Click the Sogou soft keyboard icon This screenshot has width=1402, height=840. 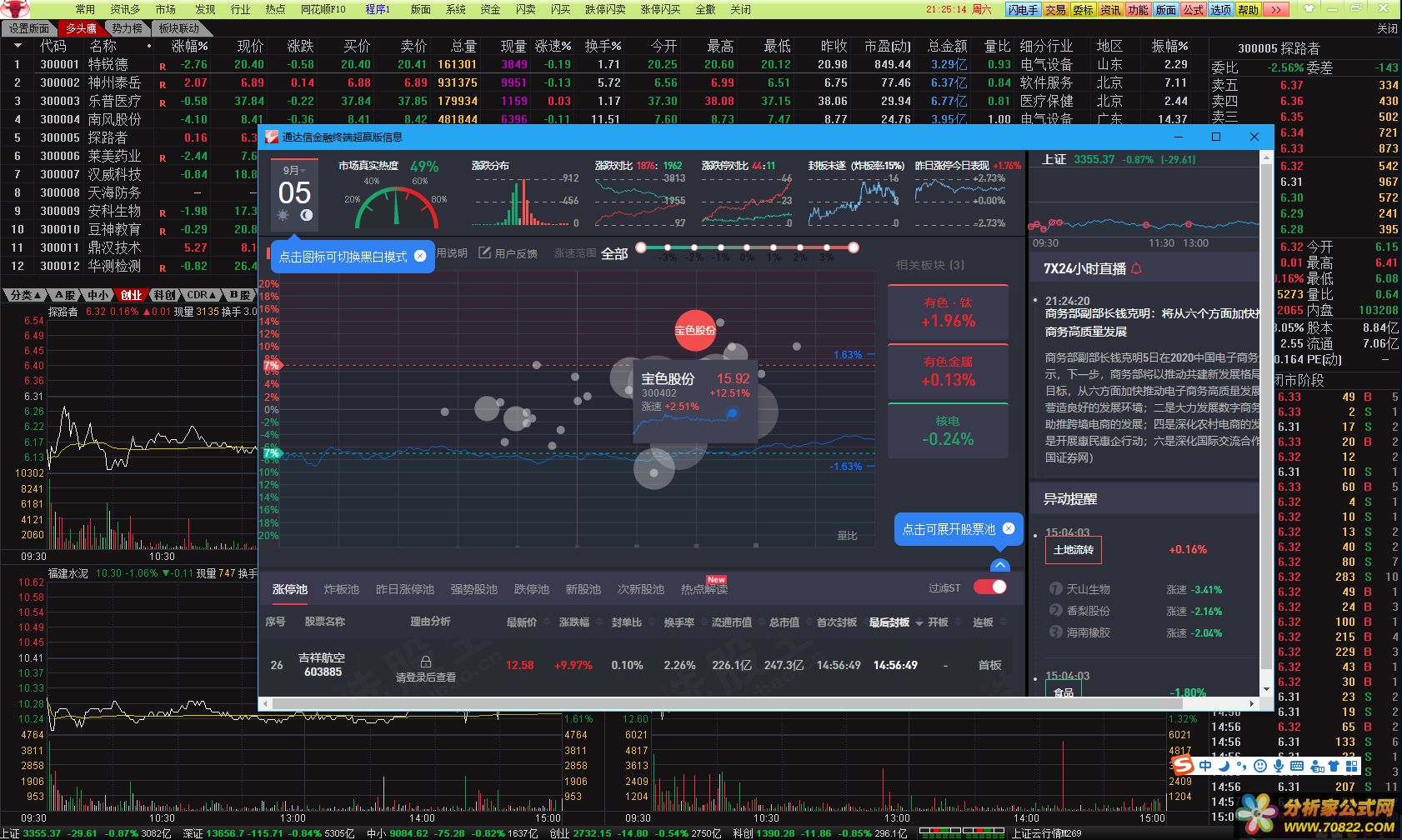pos(1296,766)
